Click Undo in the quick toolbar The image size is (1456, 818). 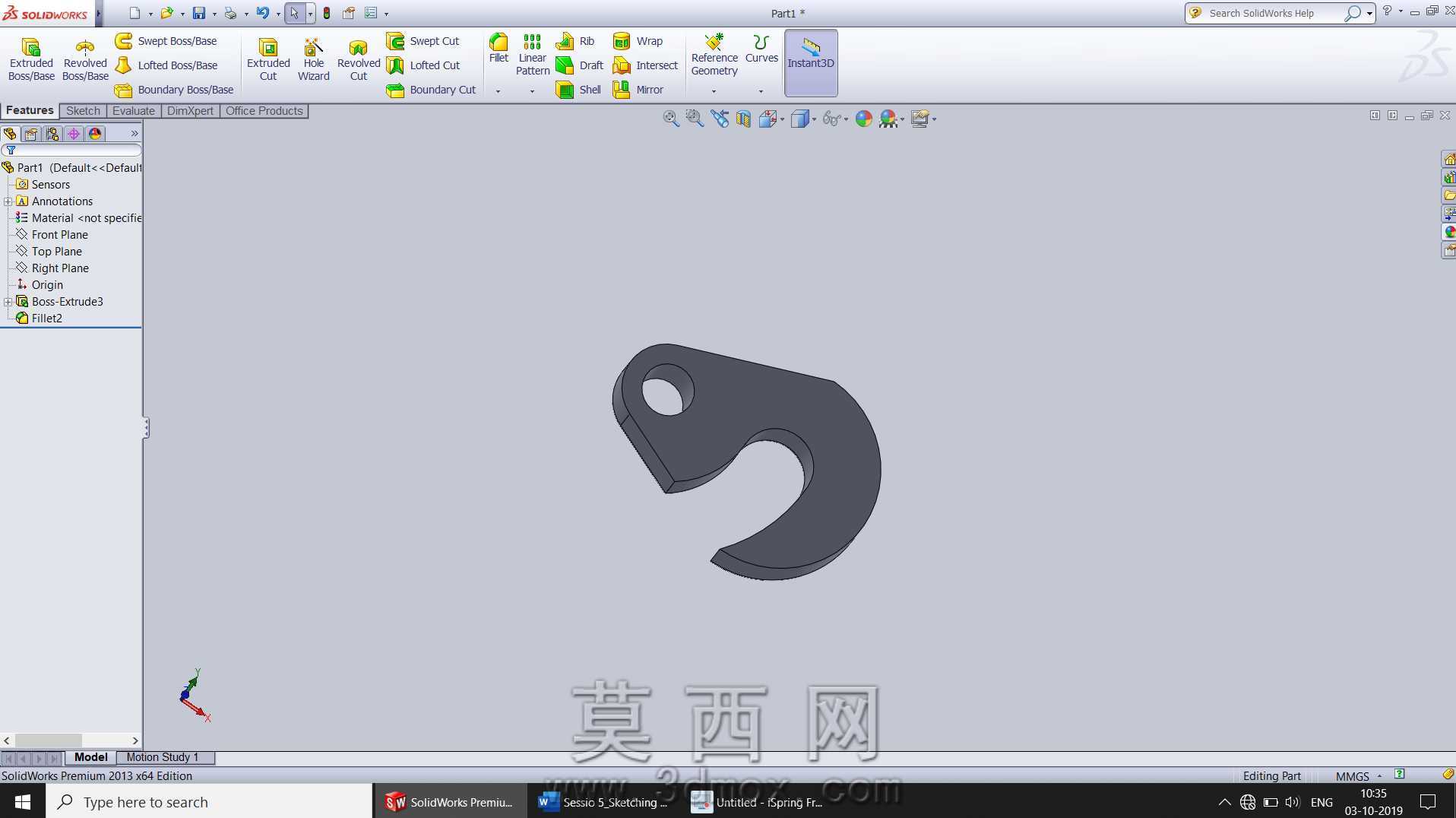(x=262, y=13)
